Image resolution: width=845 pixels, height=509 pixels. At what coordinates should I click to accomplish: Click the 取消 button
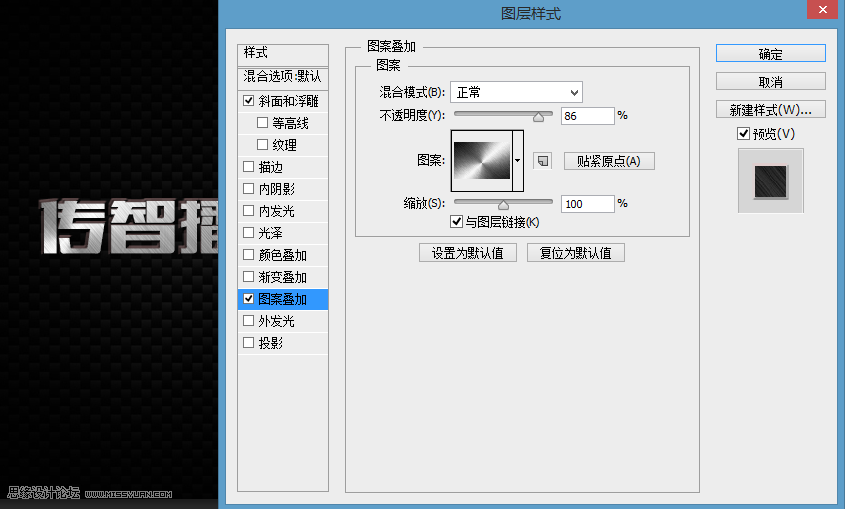click(771, 81)
